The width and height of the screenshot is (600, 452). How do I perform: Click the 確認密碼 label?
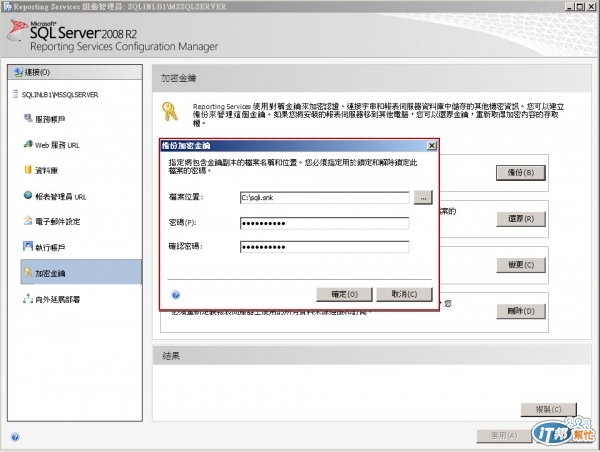point(186,246)
